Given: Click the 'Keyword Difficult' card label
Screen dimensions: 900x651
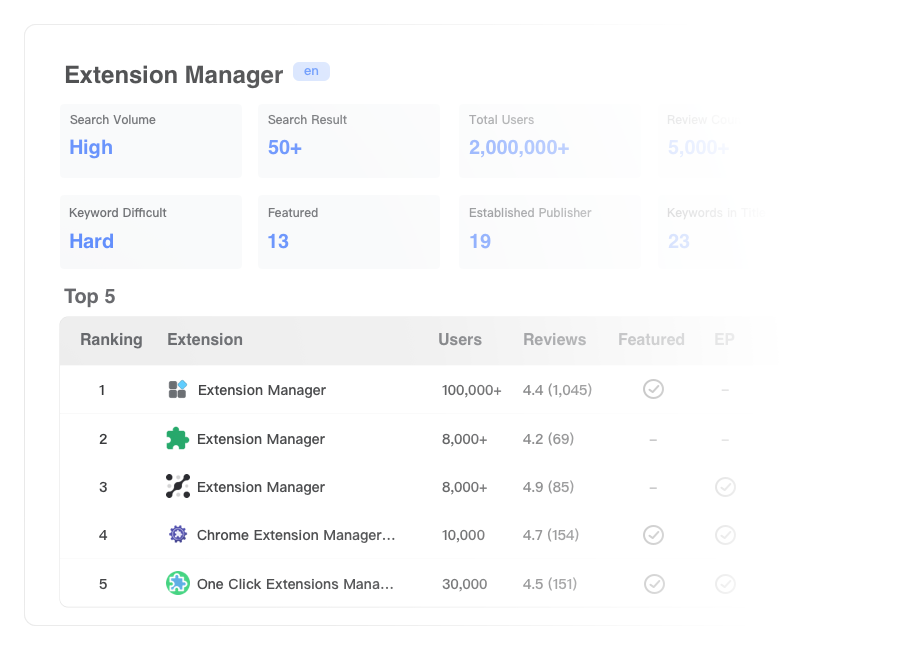Looking at the screenshot, I should coord(118,212).
